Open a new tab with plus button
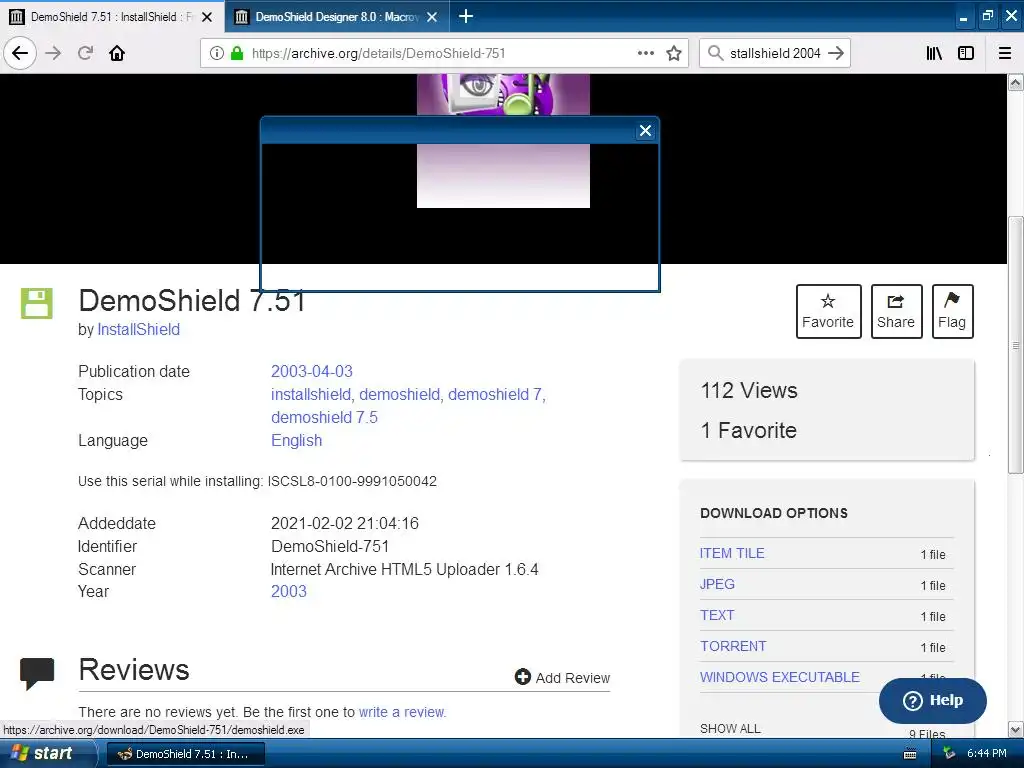 pyautogui.click(x=466, y=16)
